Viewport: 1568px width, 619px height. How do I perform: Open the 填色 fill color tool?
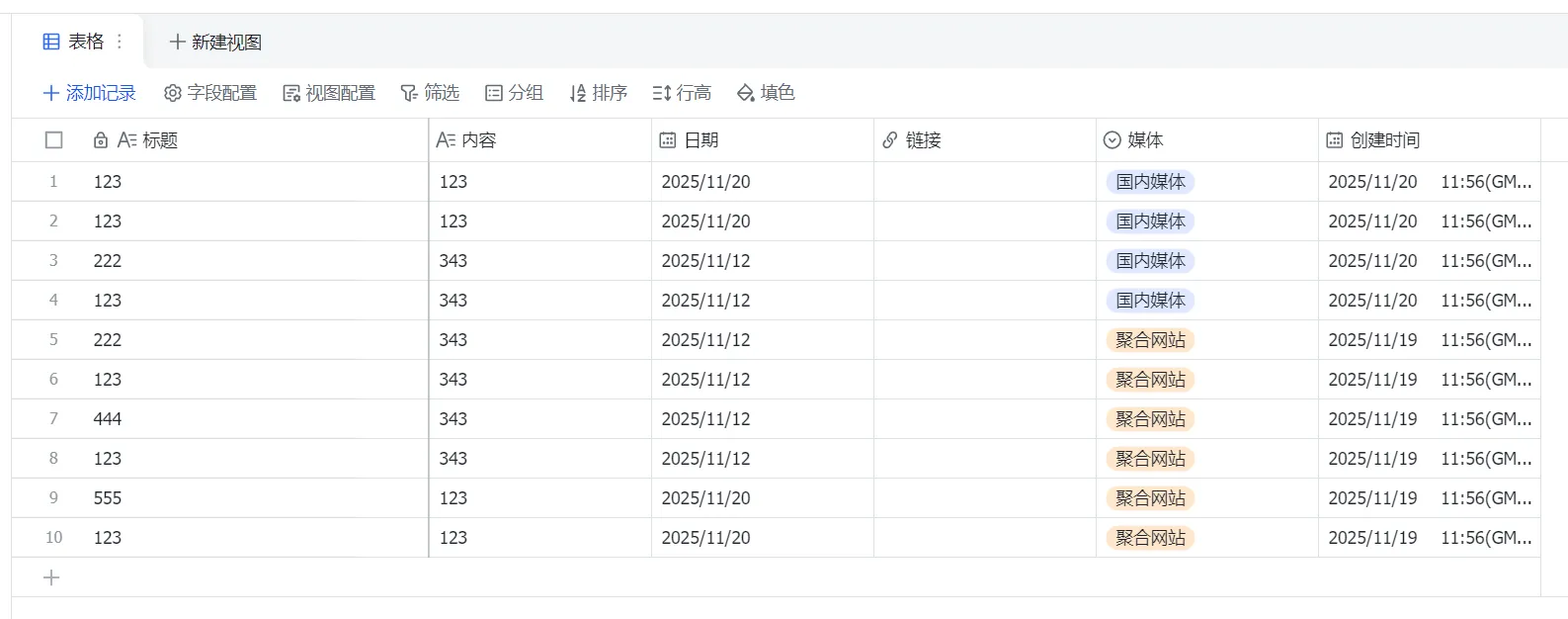click(766, 93)
